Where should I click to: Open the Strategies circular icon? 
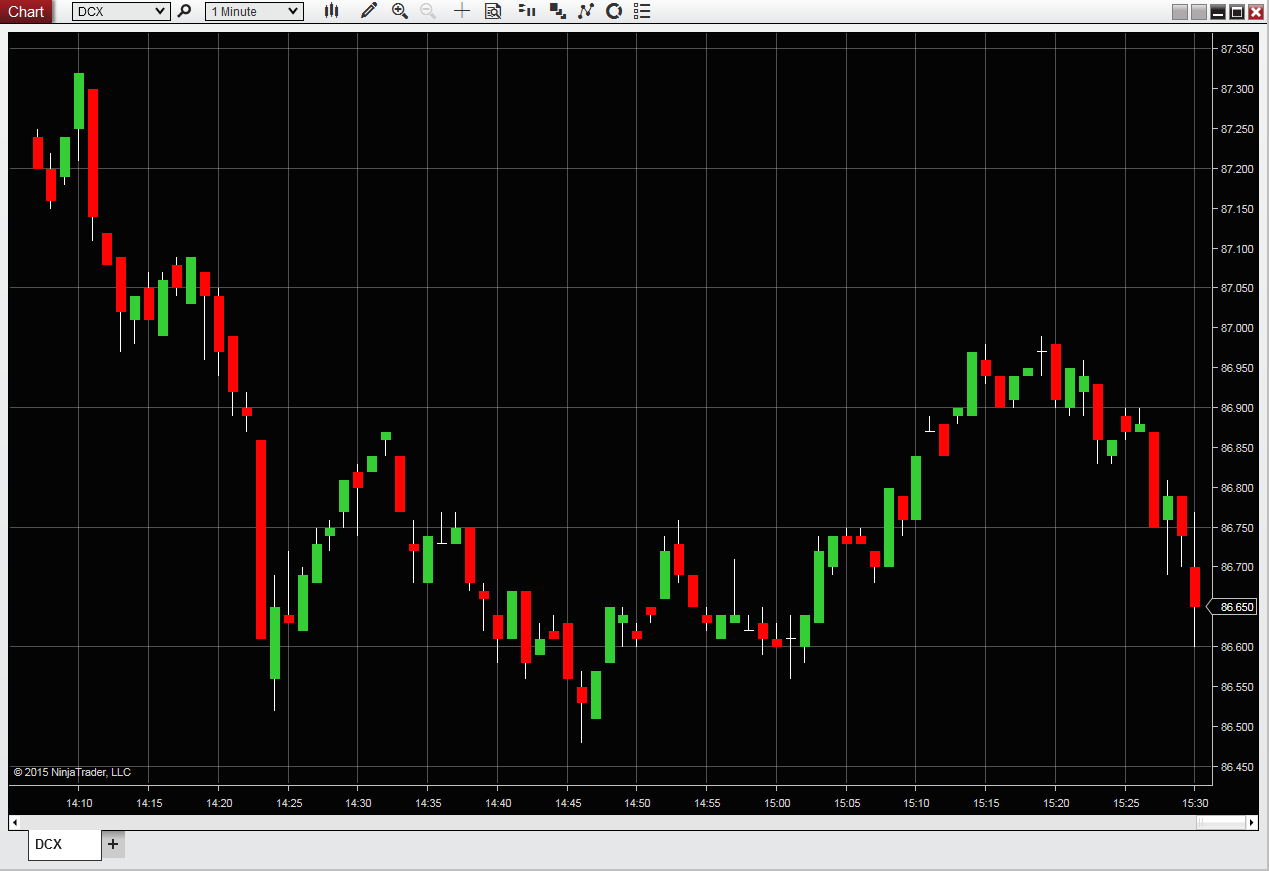614,11
